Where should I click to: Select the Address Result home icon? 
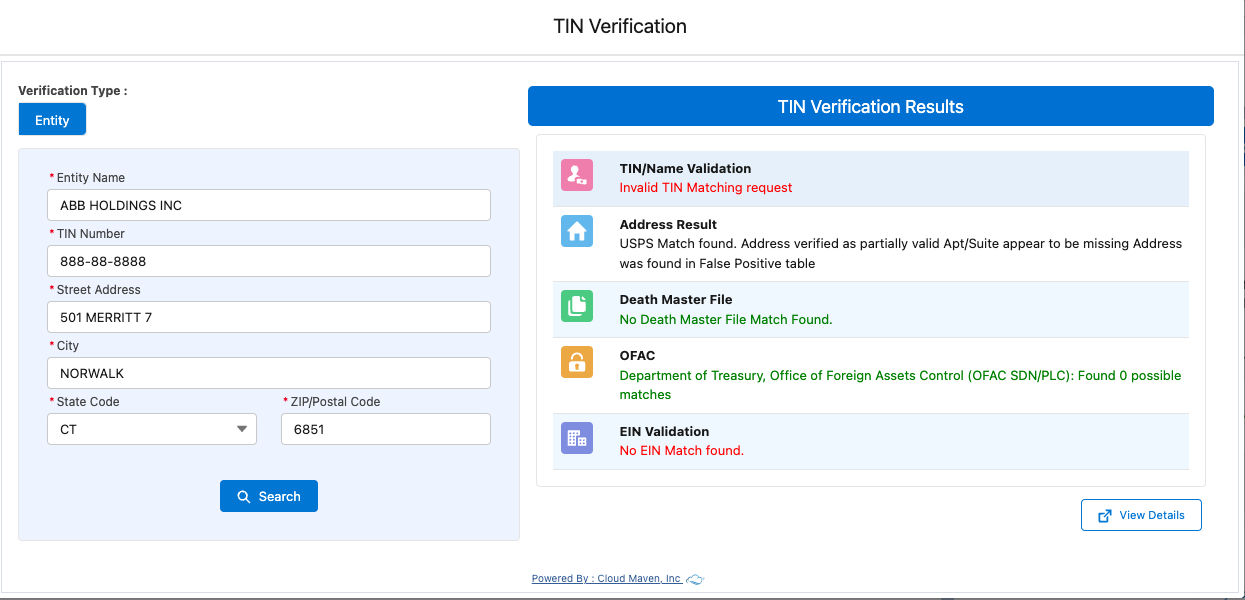pos(576,231)
